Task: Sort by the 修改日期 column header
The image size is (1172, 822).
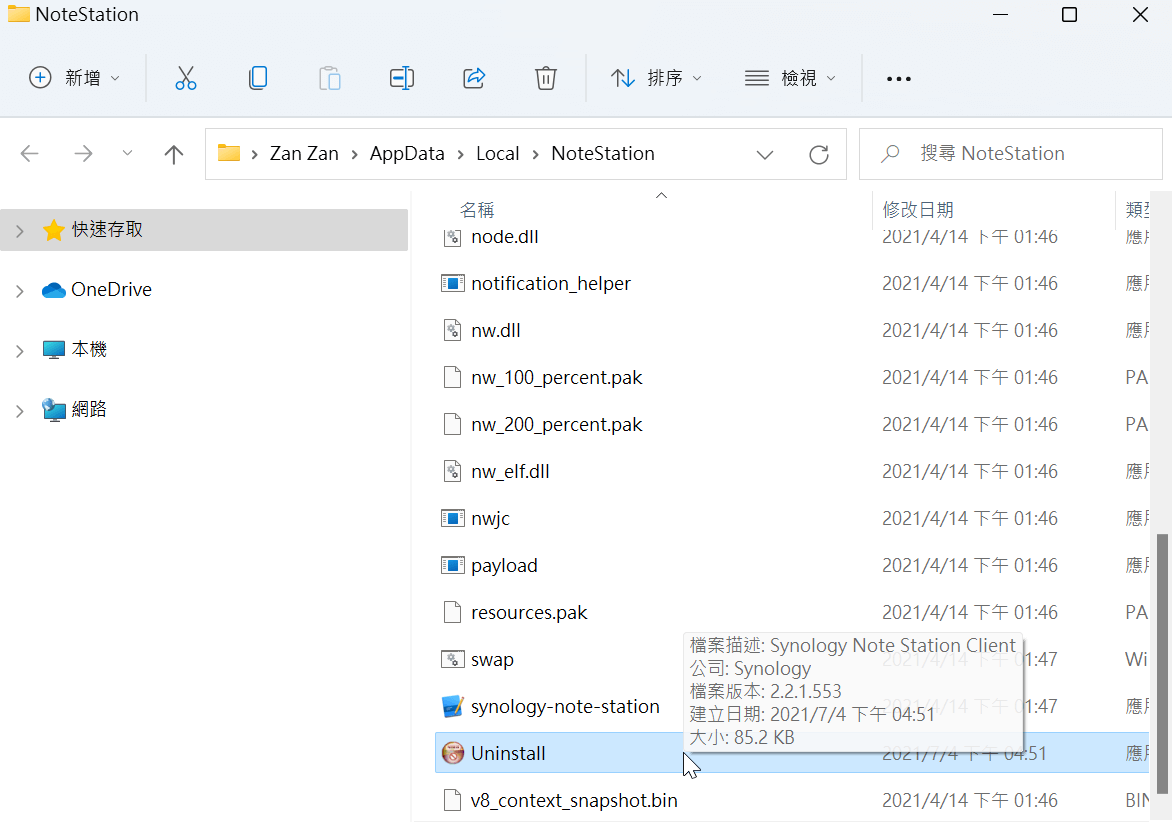Action: click(x=918, y=209)
